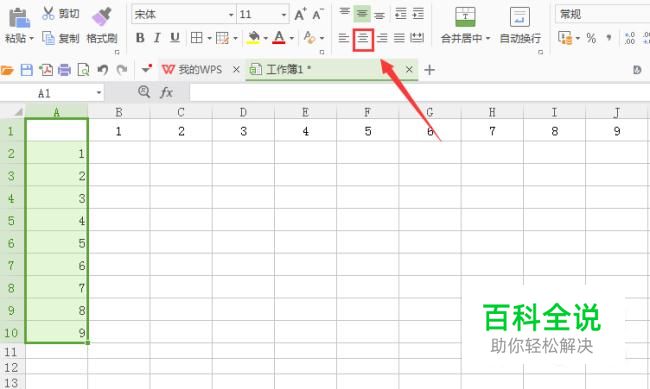Click the Paste (粘贴) icon
This screenshot has width=650, height=389.
(x=19, y=17)
